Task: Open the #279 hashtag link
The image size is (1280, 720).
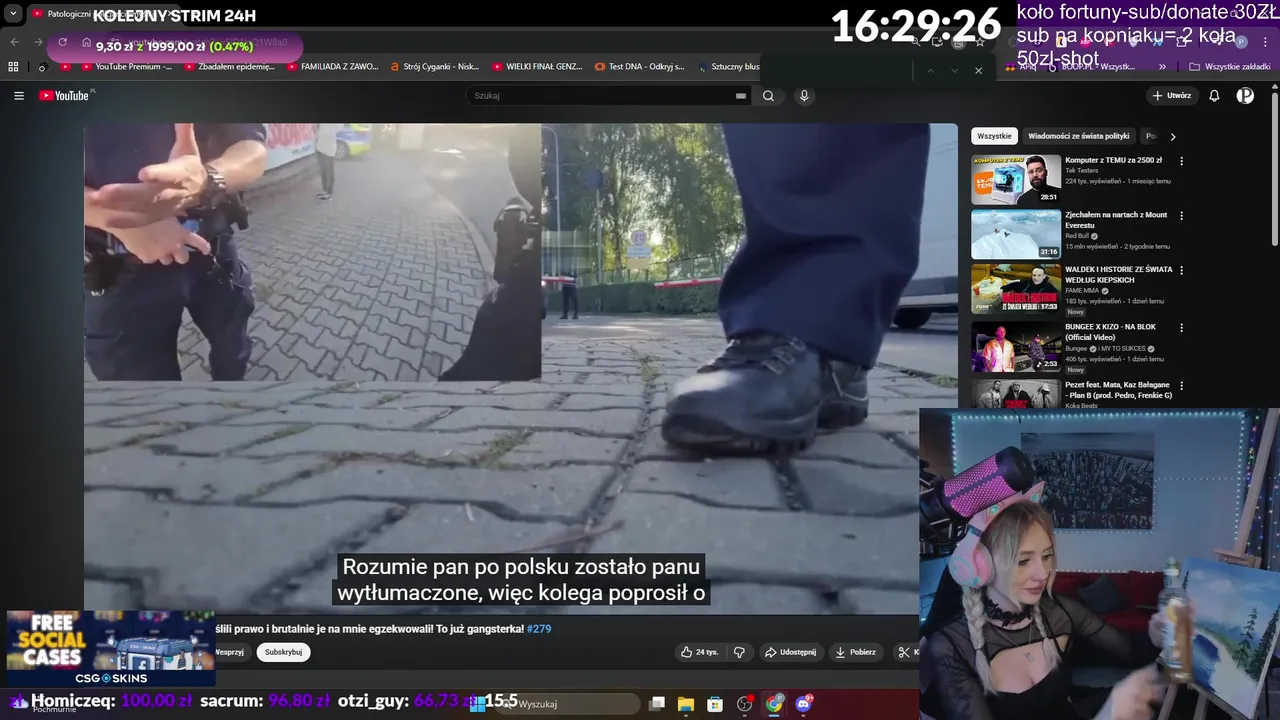Action: [539, 629]
